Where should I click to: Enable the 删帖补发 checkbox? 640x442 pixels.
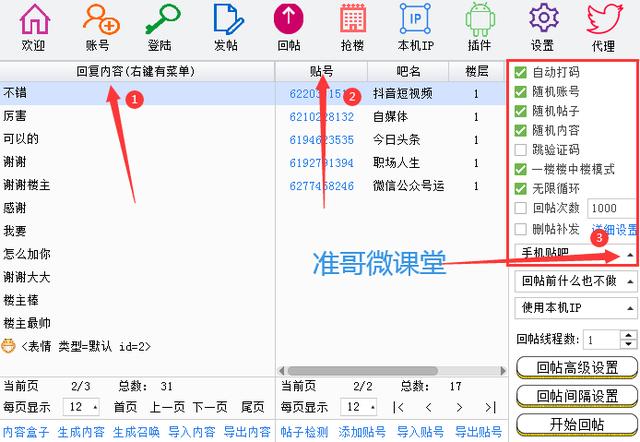click(x=520, y=229)
